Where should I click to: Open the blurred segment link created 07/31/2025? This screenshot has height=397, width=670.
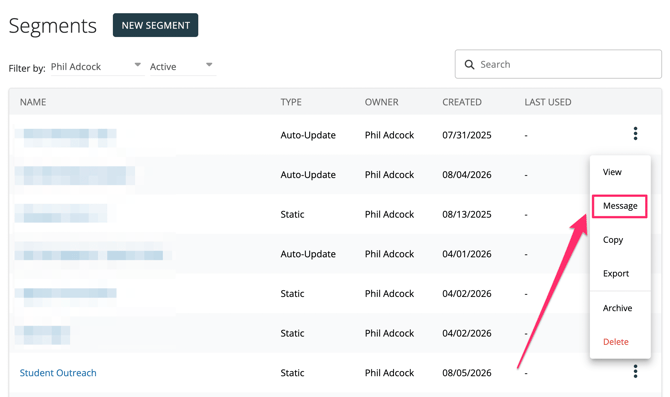coord(65,137)
